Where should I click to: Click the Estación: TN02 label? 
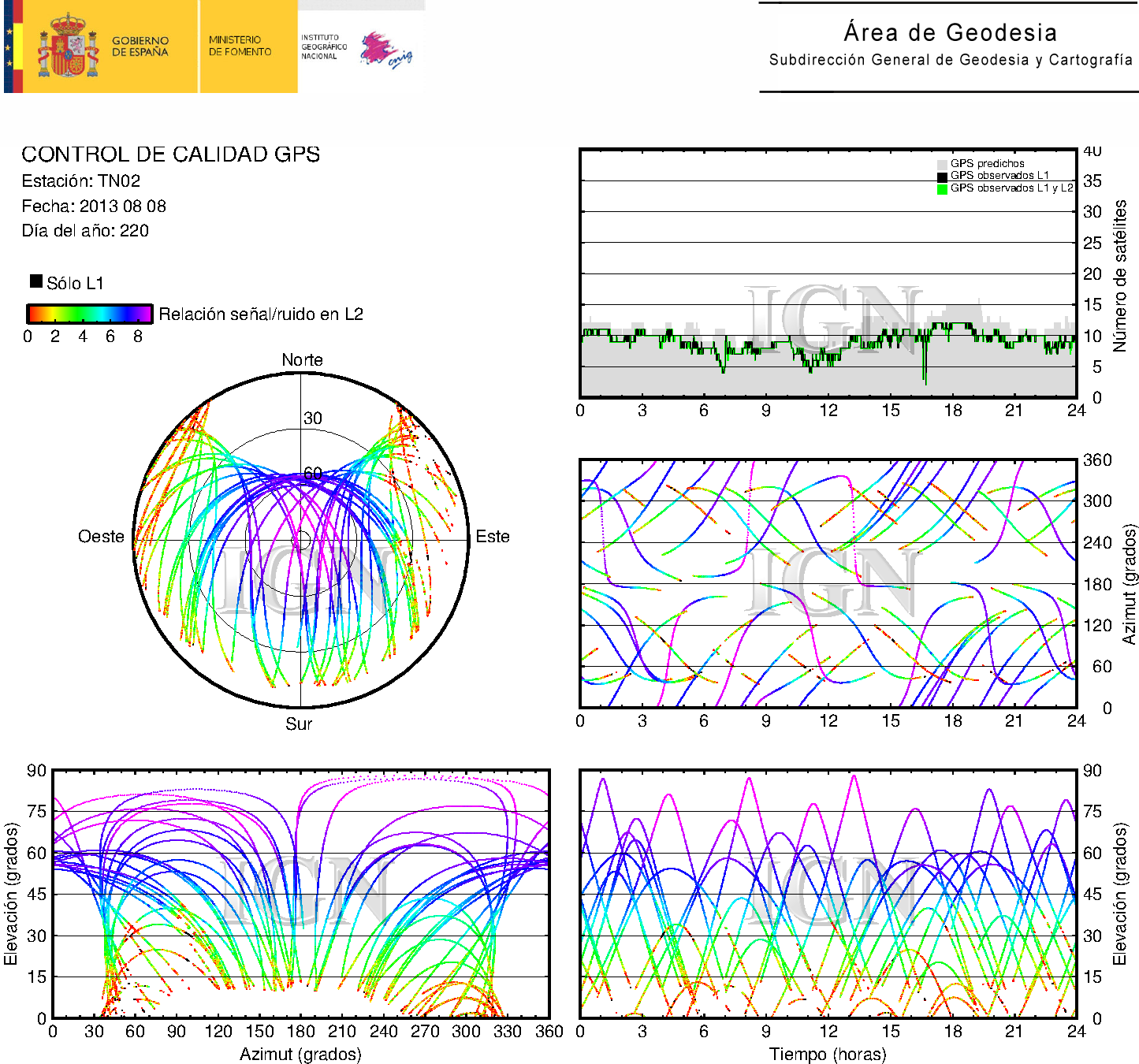(x=81, y=181)
